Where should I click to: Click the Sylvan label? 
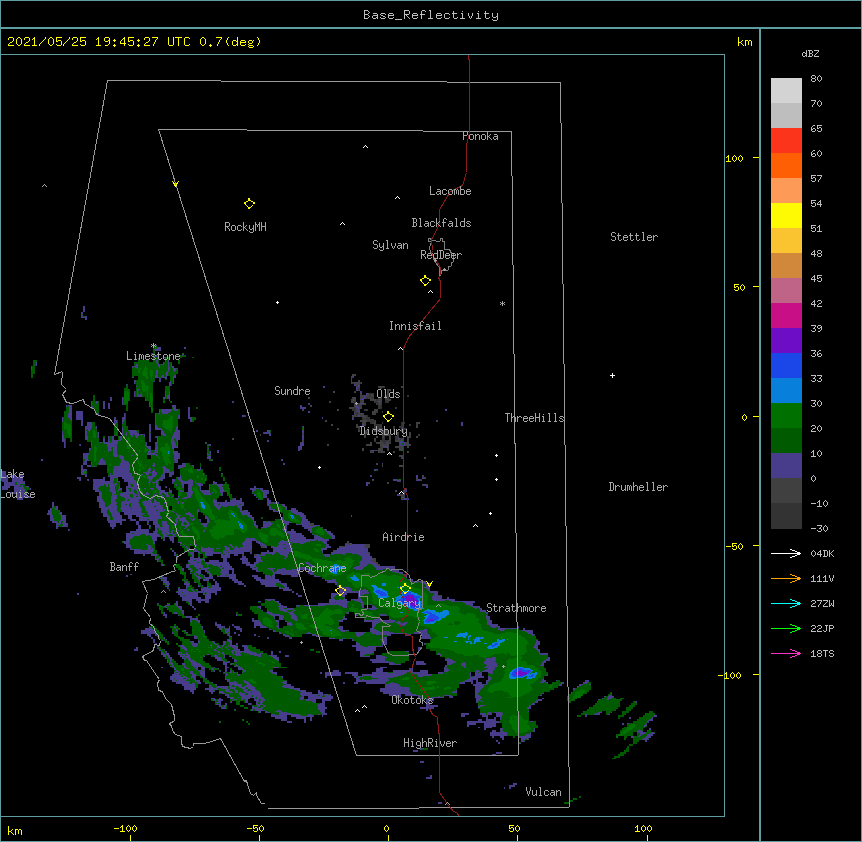390,245
